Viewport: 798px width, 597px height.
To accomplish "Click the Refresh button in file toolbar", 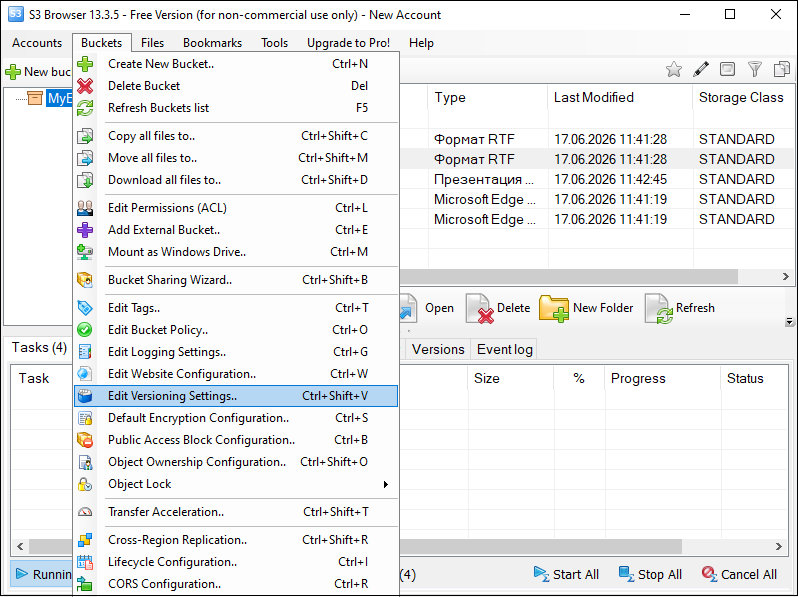I will [x=680, y=308].
